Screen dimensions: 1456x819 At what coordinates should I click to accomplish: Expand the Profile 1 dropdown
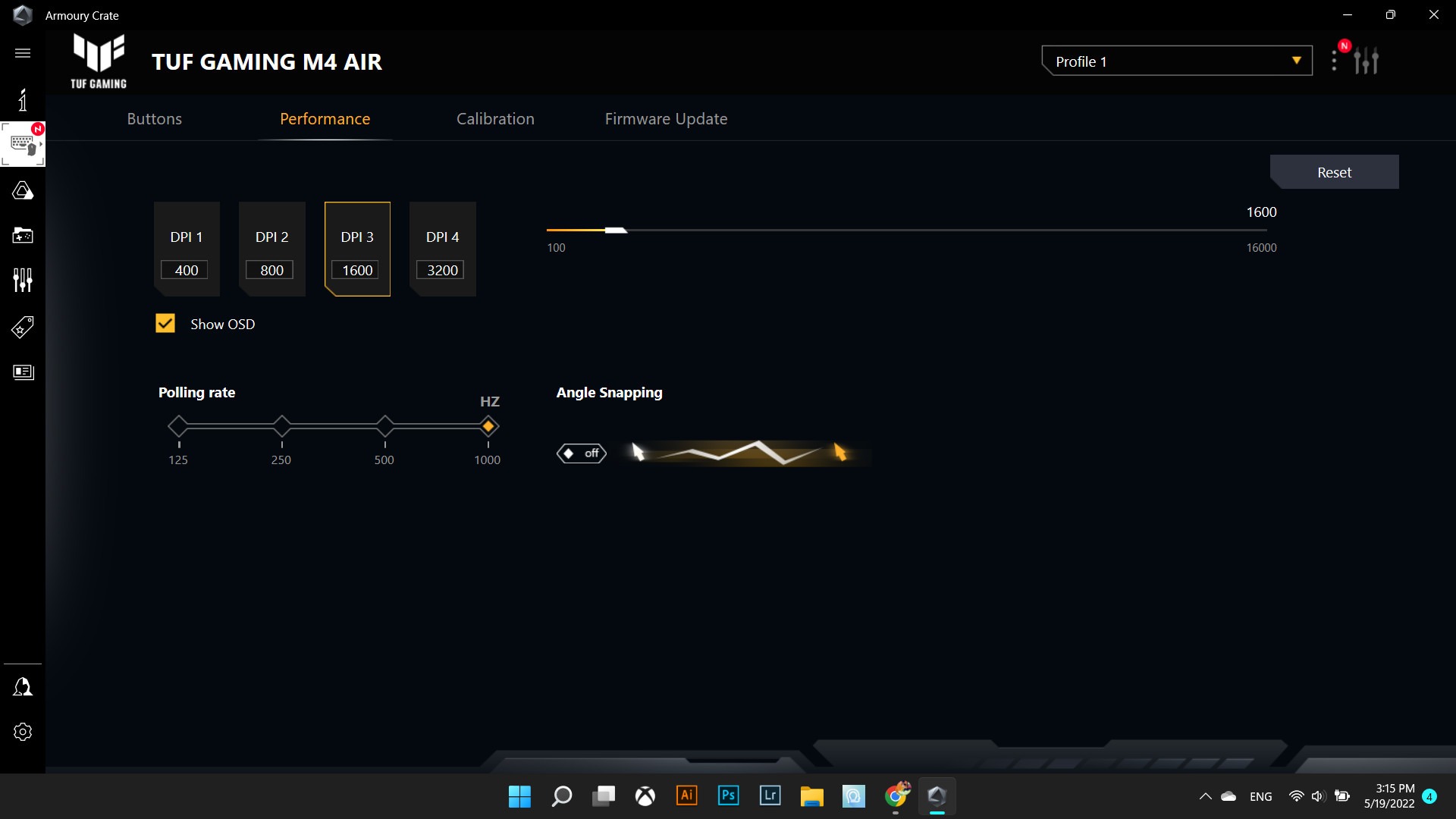click(1177, 61)
